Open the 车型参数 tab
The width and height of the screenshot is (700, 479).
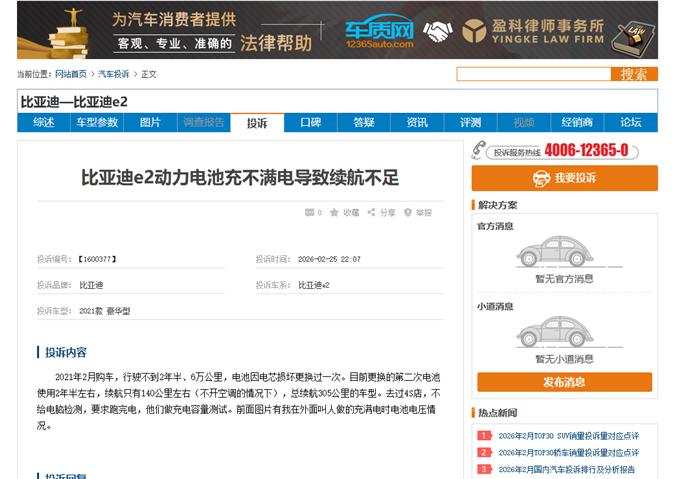(97, 122)
